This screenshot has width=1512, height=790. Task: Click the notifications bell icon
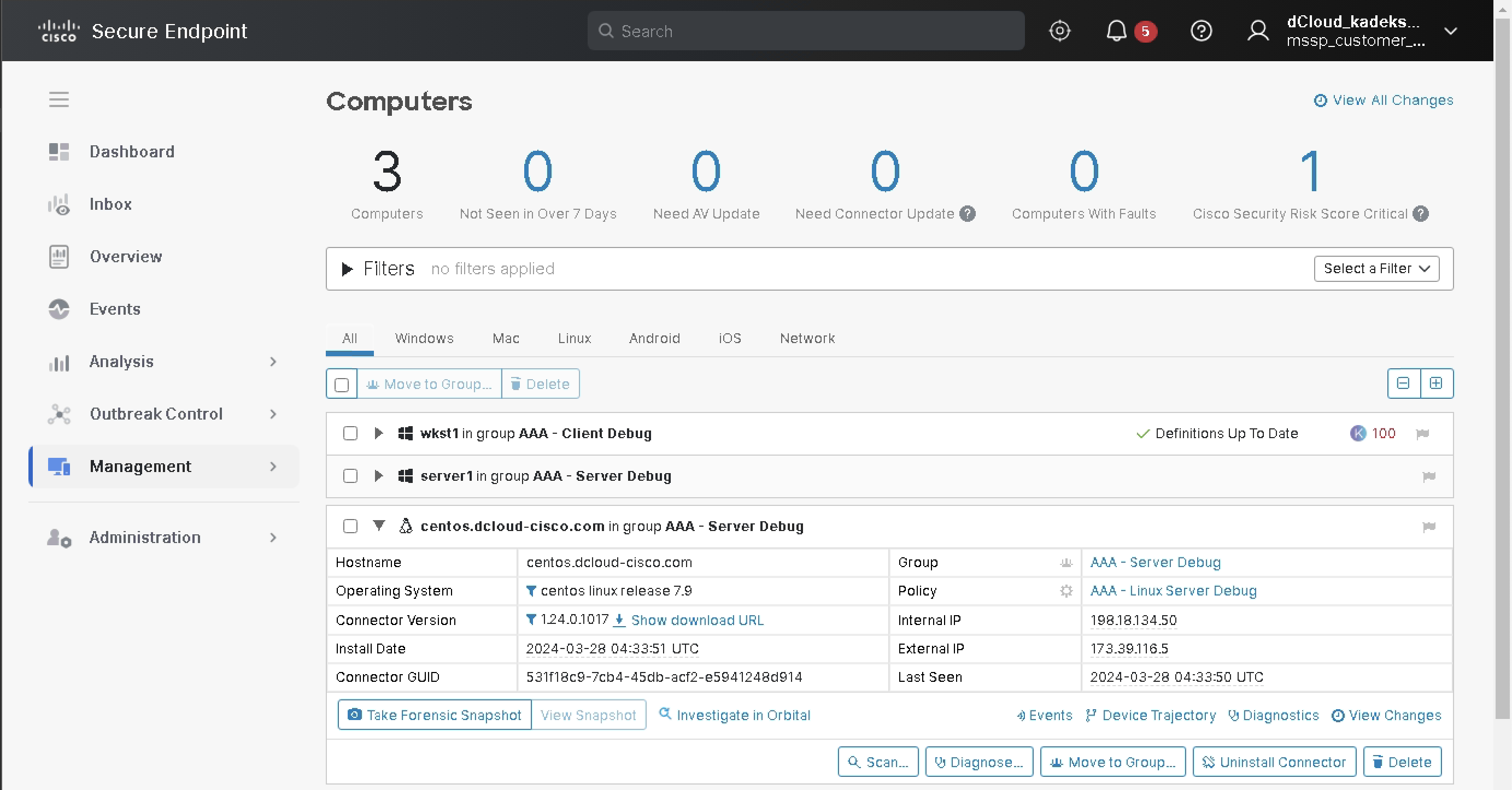(x=1116, y=31)
